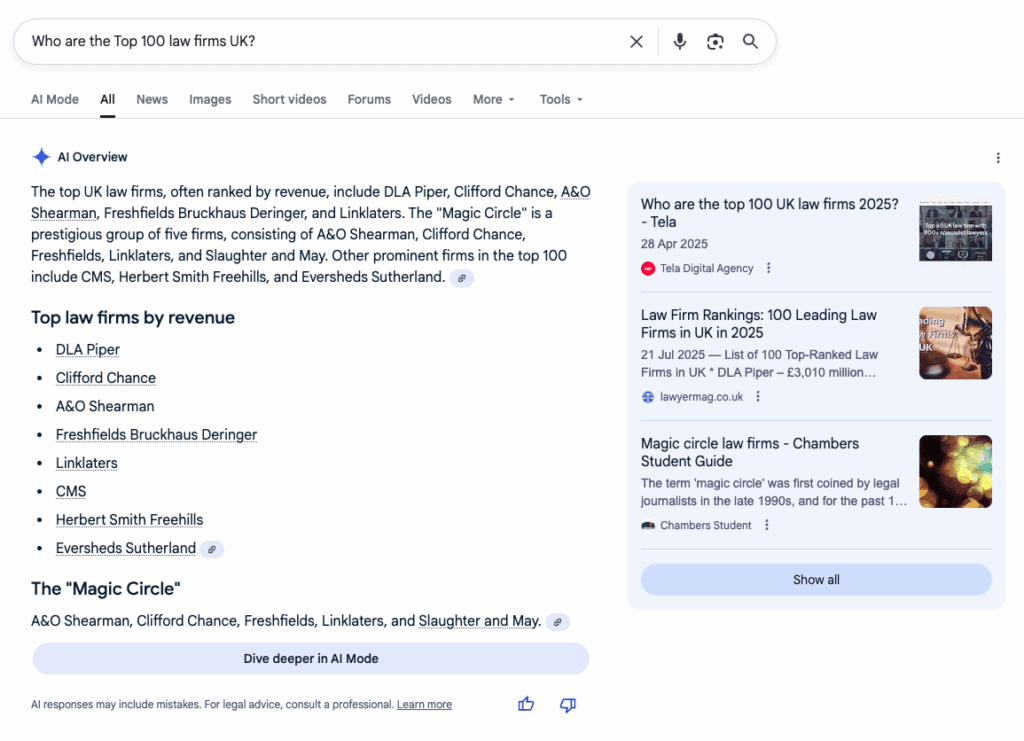This screenshot has height=741, width=1024.
Task: Start voice search with microphone icon
Action: (x=680, y=42)
